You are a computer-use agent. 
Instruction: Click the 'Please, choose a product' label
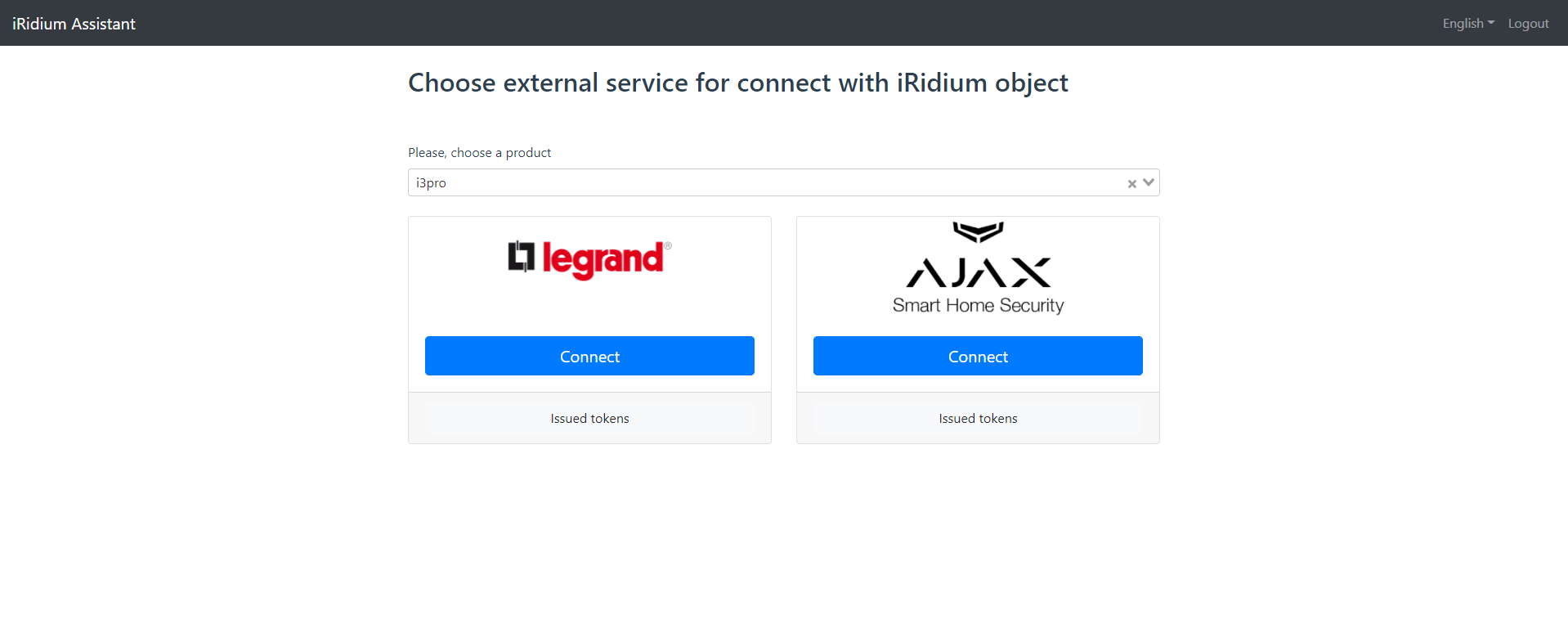479,153
